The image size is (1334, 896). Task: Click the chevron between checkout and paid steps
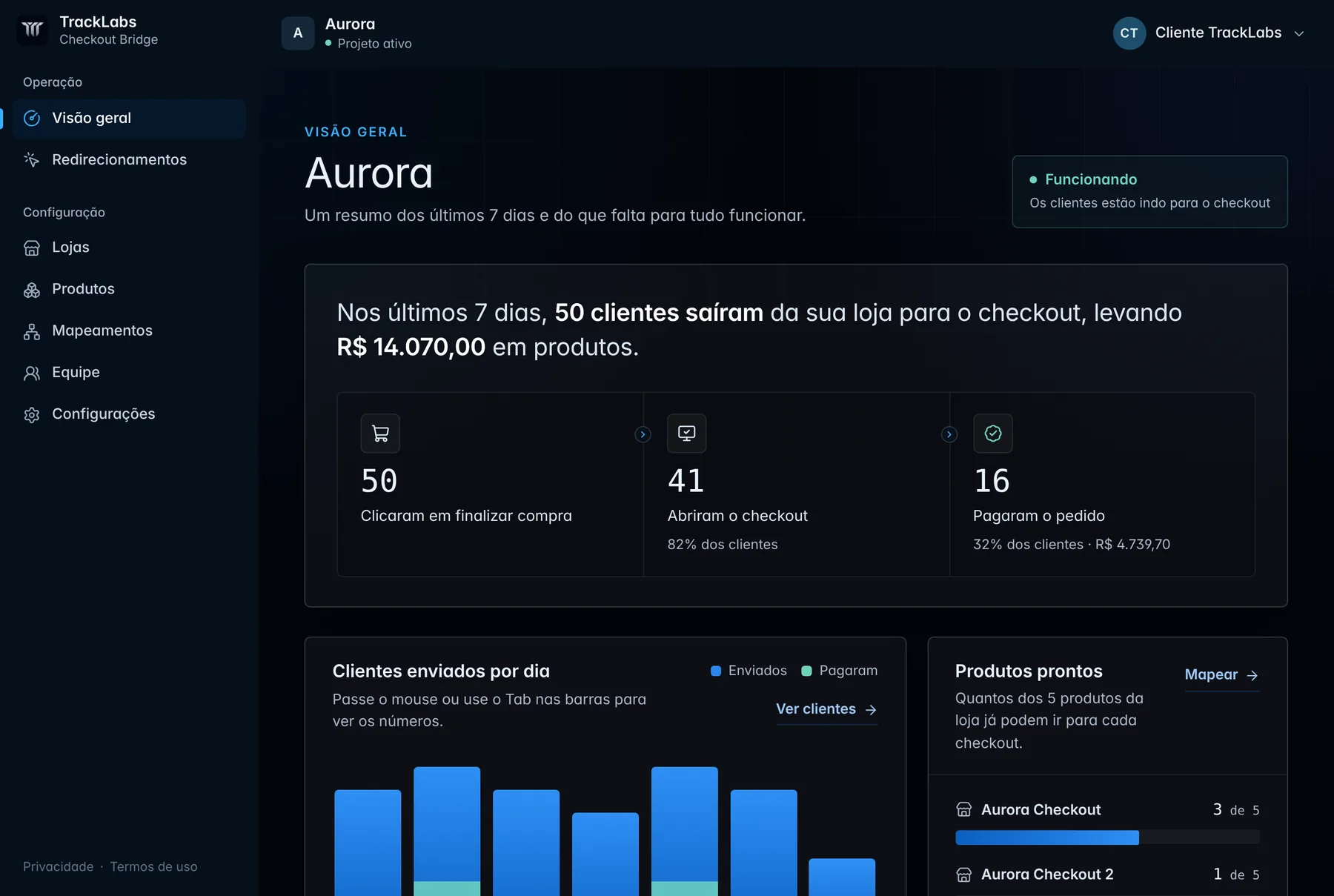(x=949, y=434)
